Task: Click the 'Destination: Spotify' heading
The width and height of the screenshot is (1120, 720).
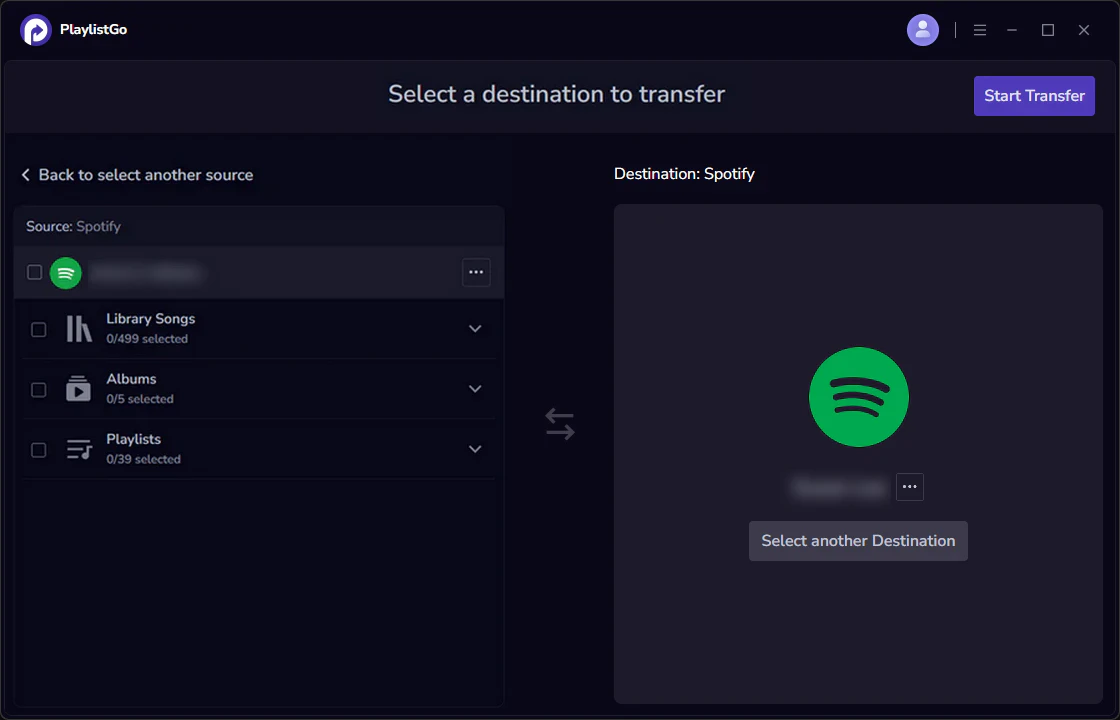Action: [684, 174]
